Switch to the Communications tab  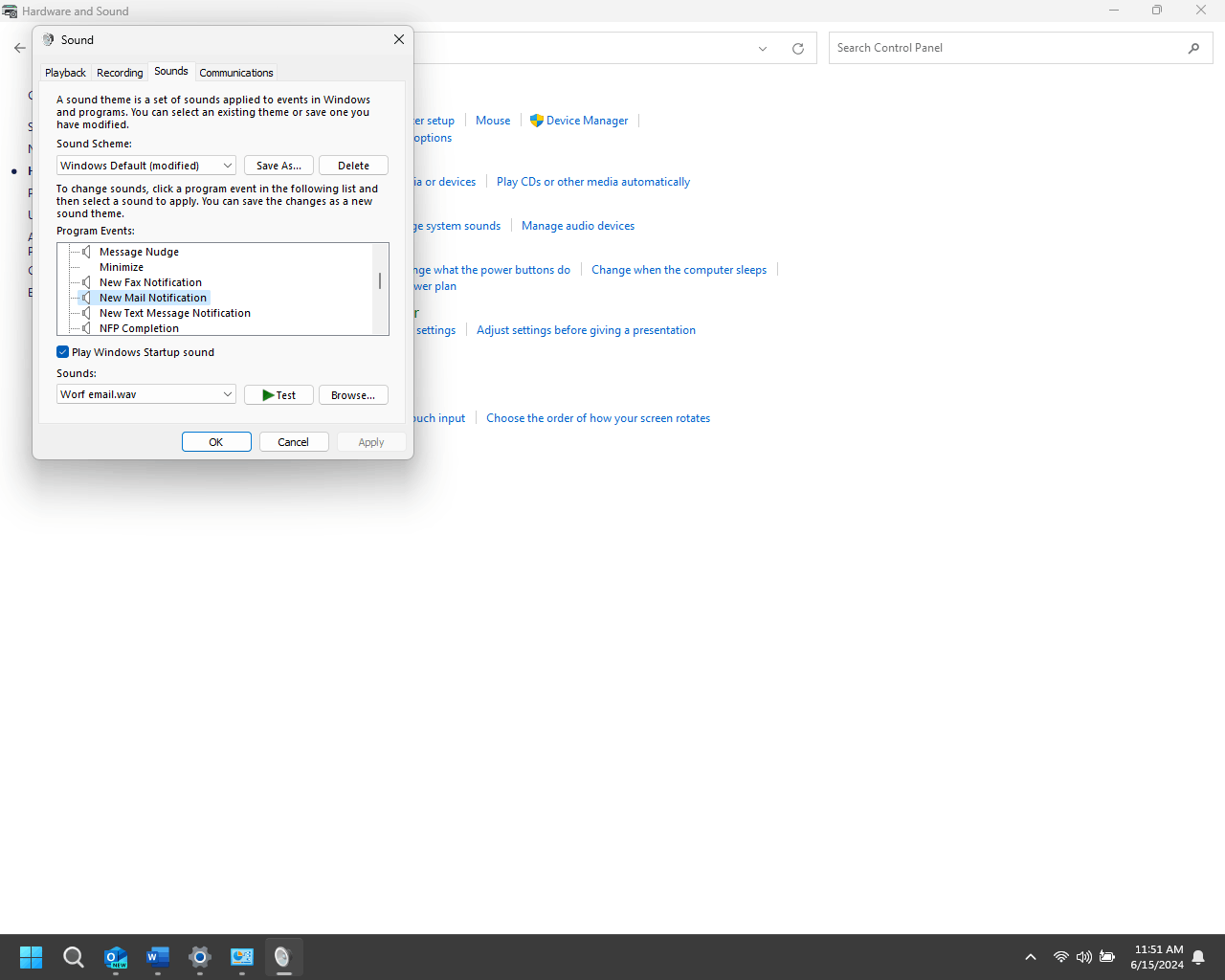click(235, 72)
